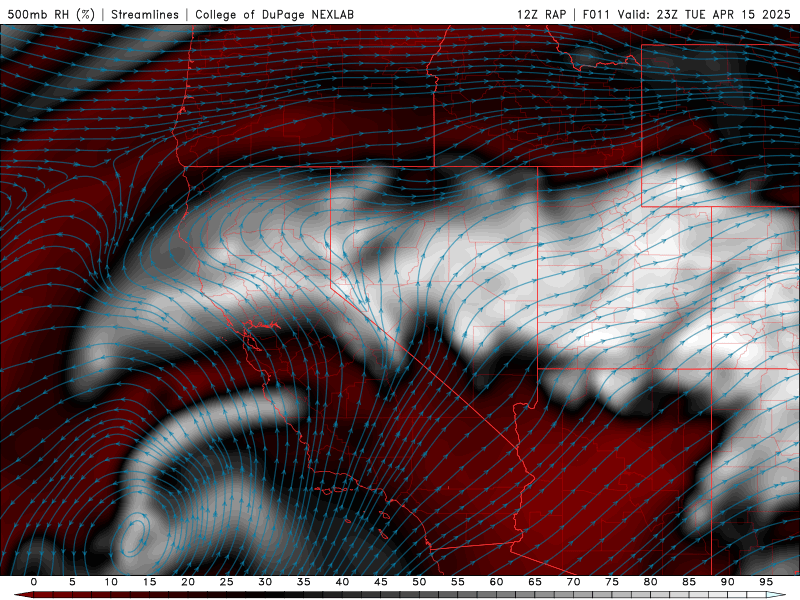Click the "10" label on the color scale
Image resolution: width=800 pixels, height=600 pixels.
[x=111, y=582]
